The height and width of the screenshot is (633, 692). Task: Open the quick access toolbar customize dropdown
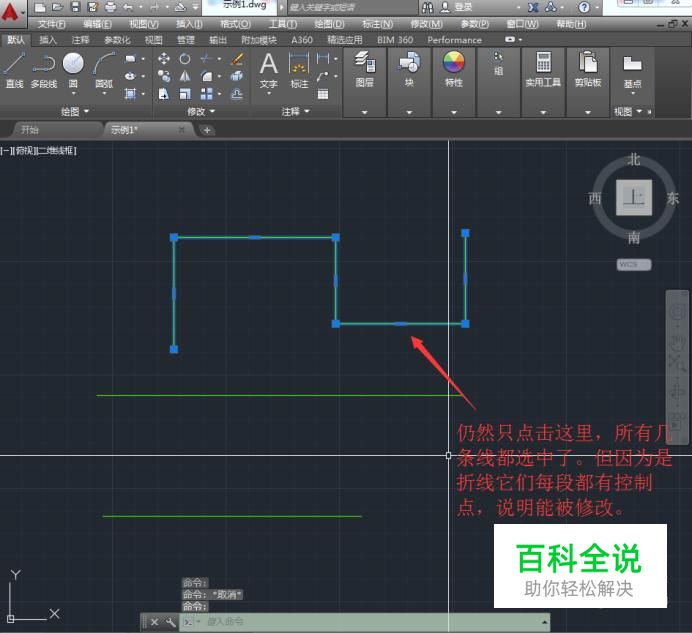tap(195, 7)
